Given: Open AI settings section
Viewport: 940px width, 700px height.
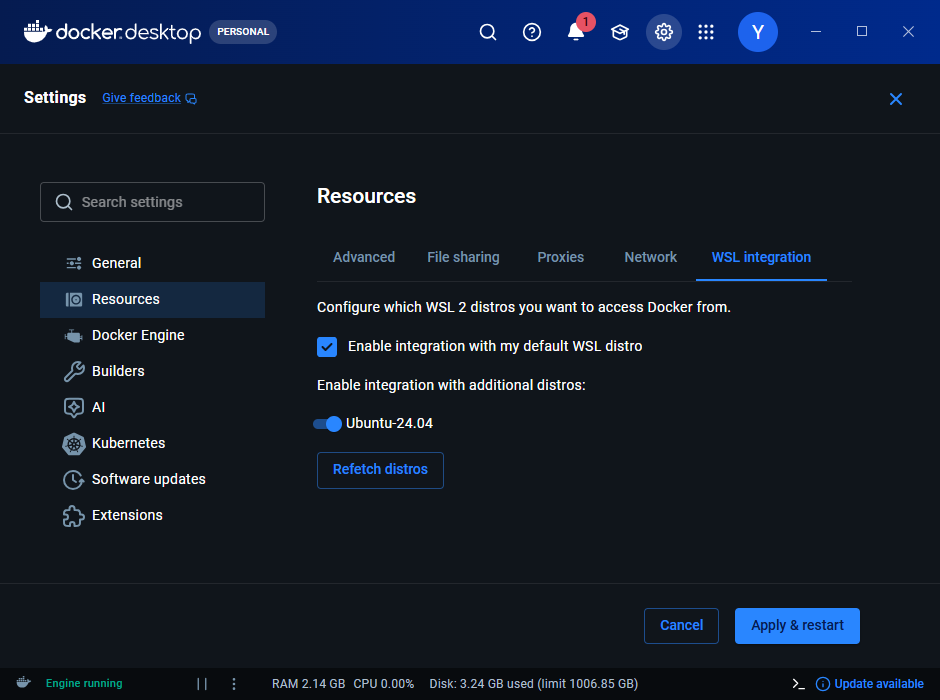Looking at the screenshot, I should click(x=152, y=408).
